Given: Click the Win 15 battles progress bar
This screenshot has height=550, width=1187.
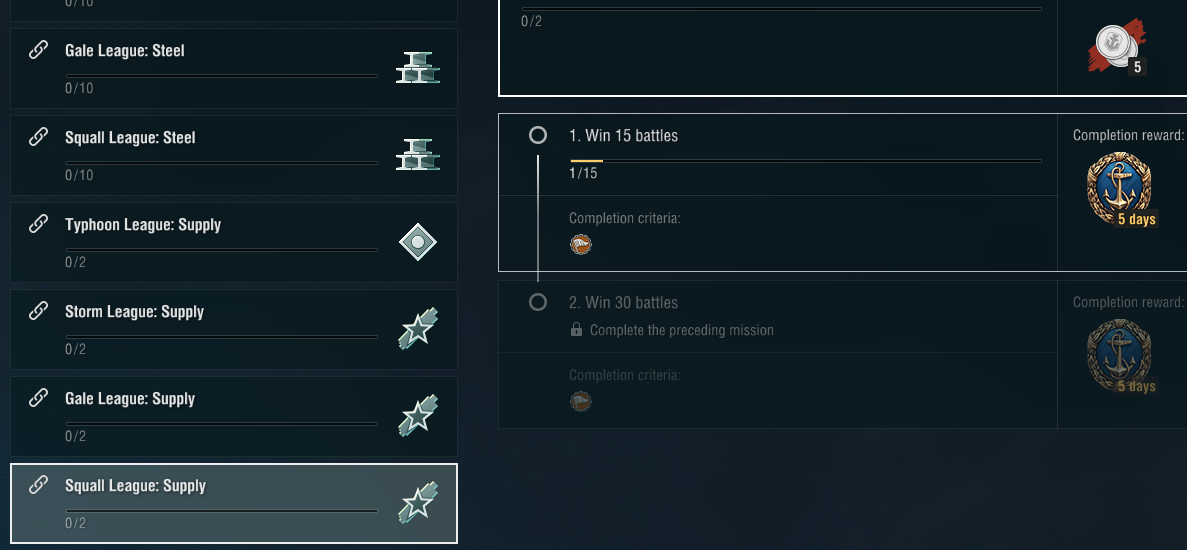Looking at the screenshot, I should tap(805, 160).
